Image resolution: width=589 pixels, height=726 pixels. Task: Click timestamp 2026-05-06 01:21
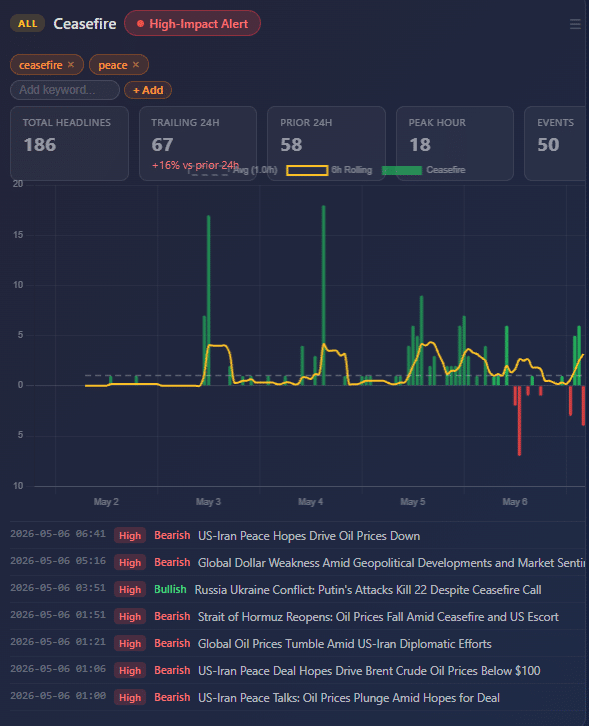(x=58, y=642)
